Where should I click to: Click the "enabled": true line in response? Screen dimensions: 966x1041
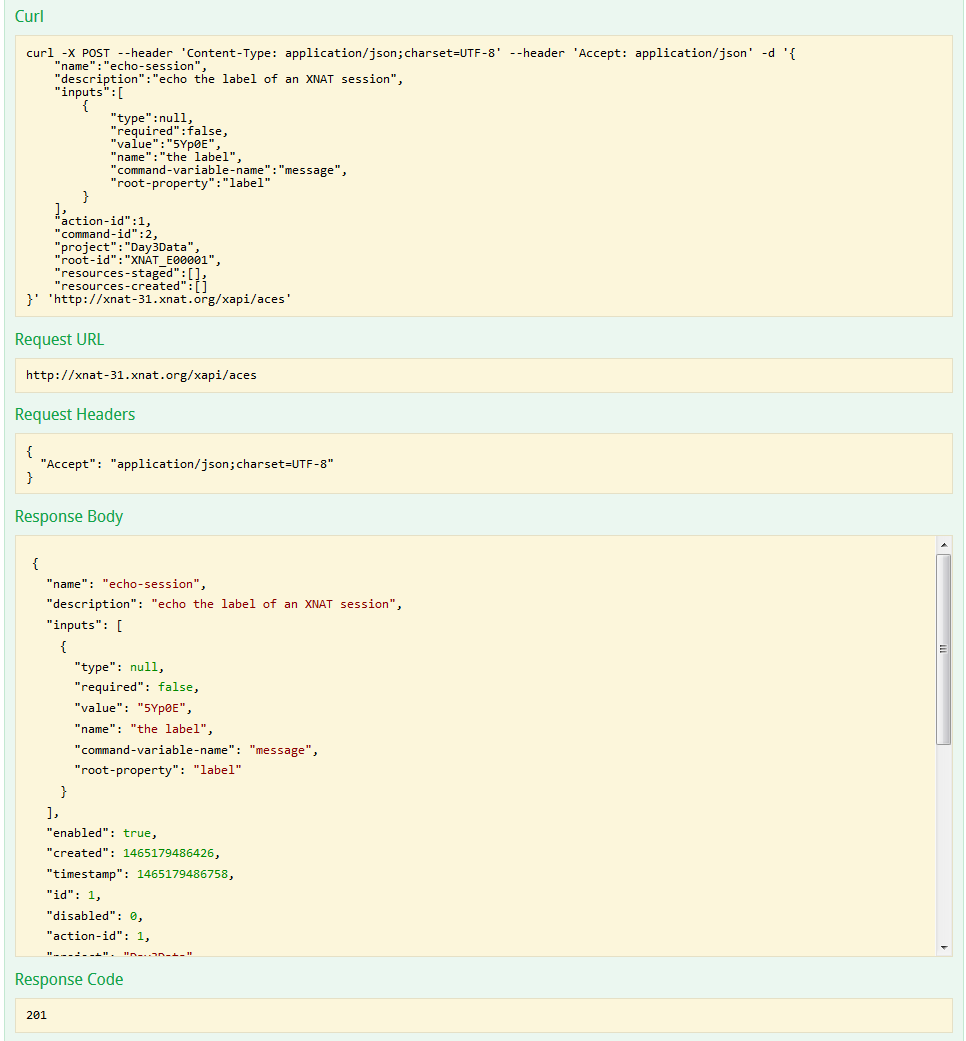pos(101,833)
